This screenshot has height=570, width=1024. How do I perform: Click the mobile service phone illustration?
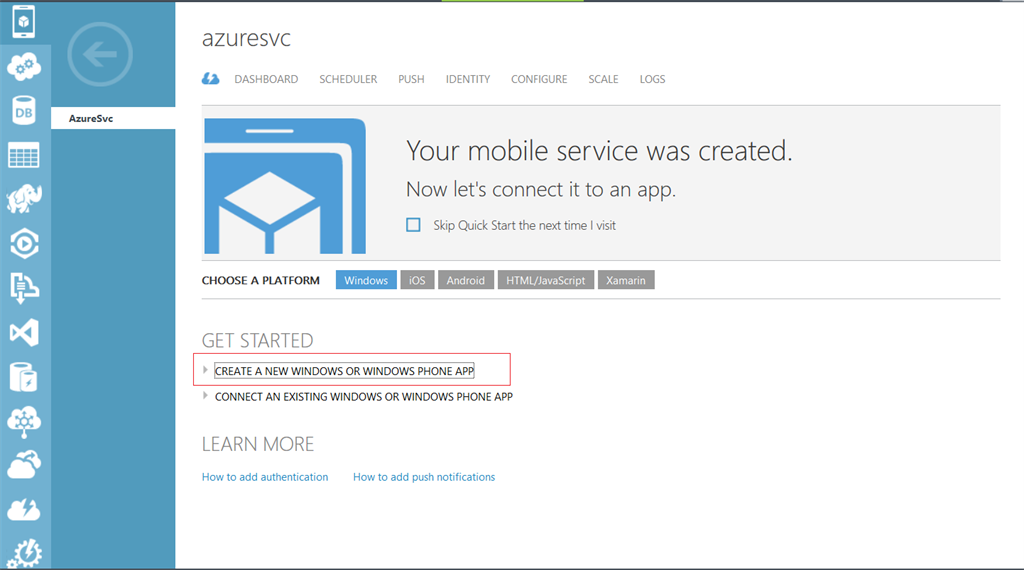(x=285, y=186)
